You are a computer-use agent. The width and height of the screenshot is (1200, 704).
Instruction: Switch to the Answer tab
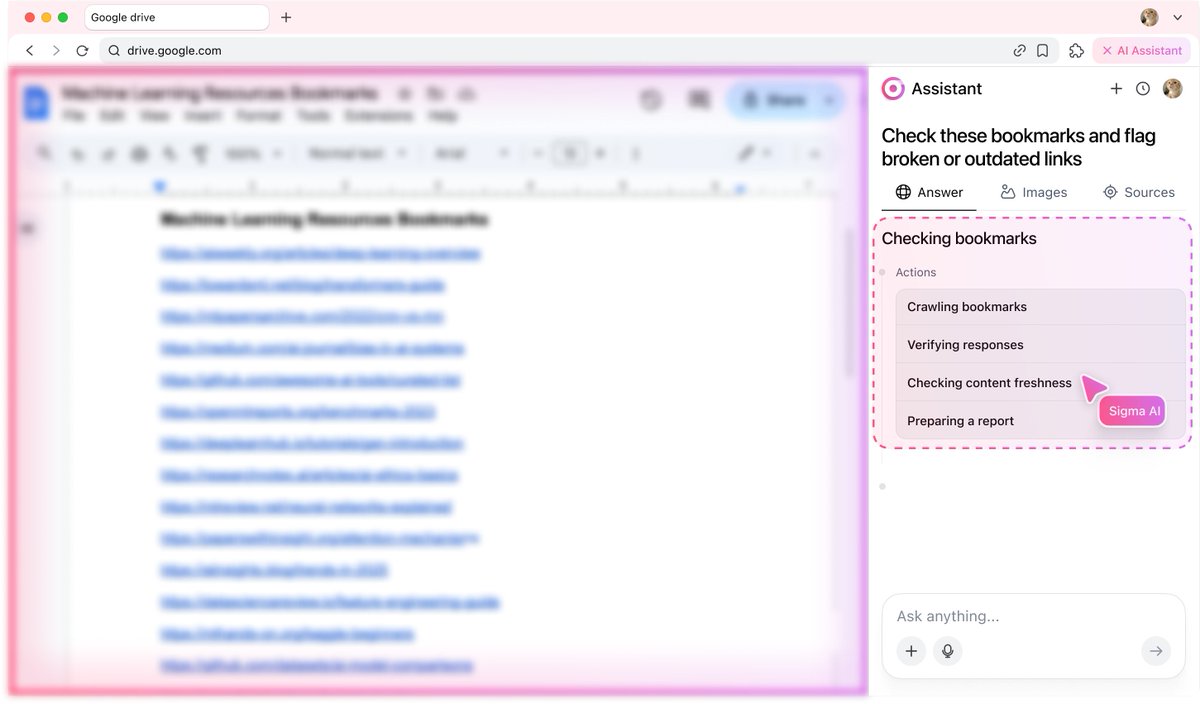(929, 192)
